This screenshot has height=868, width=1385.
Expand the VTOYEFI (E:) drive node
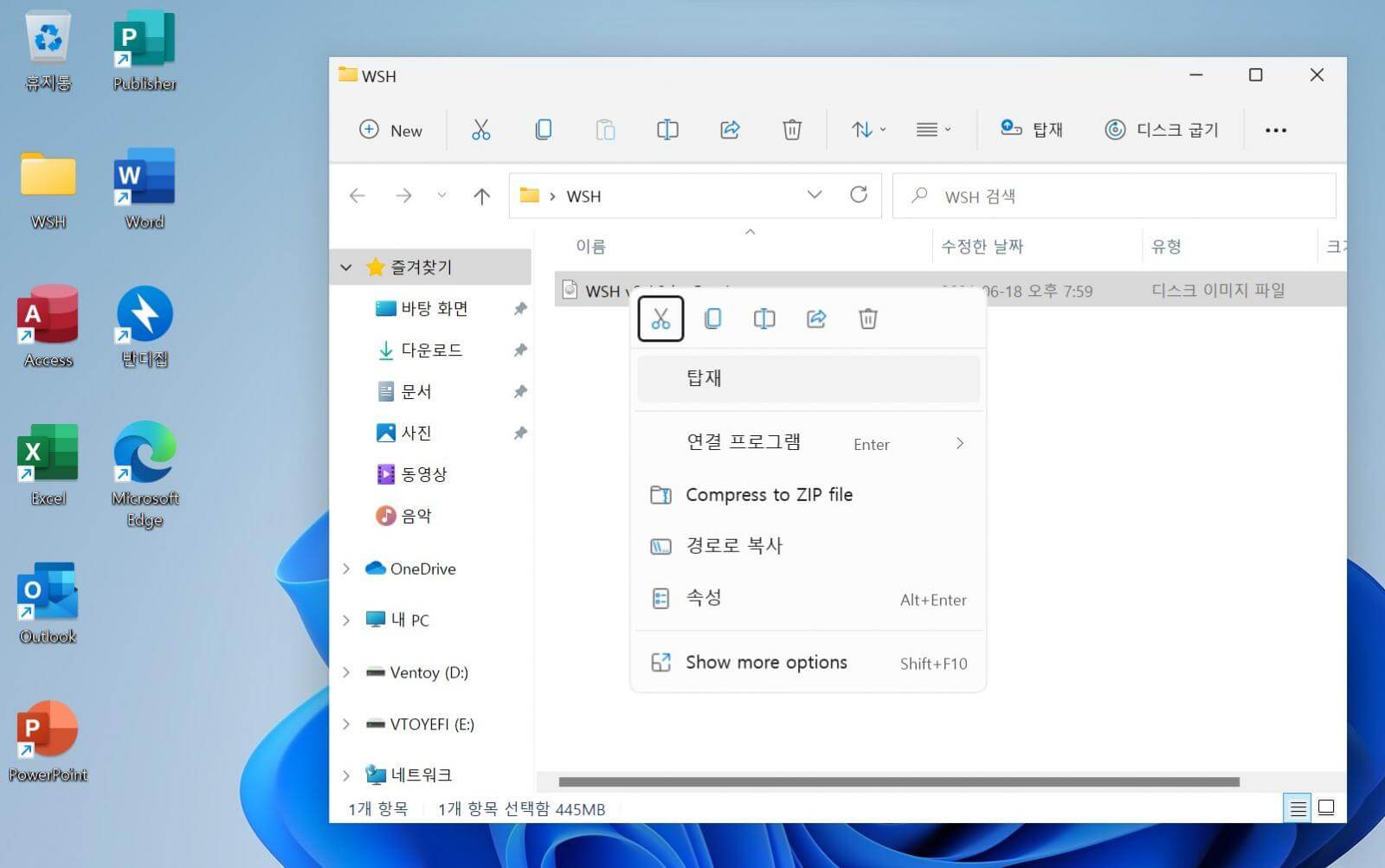(x=346, y=724)
